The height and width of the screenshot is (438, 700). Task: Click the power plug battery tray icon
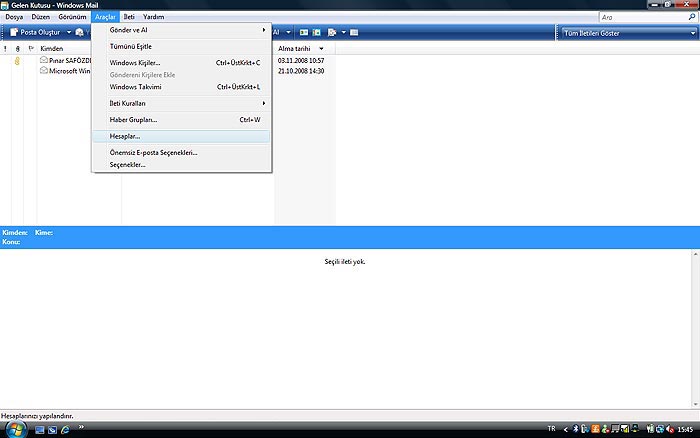coord(650,429)
